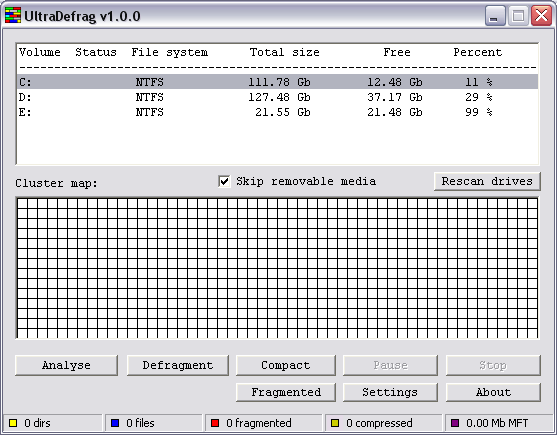Screen dimensions: 557x435
Task: Show the About dialog
Action: [x=493, y=392]
